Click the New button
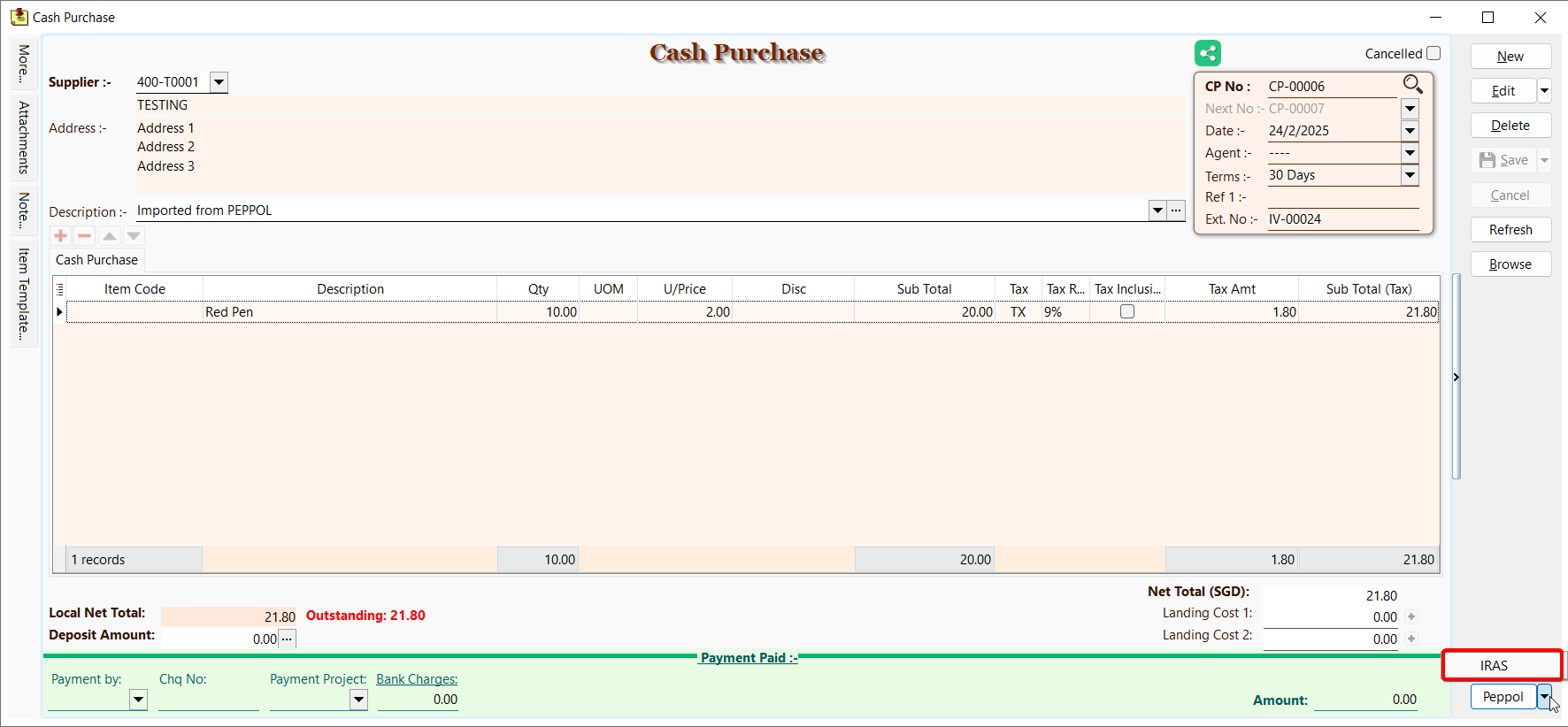 click(1510, 57)
